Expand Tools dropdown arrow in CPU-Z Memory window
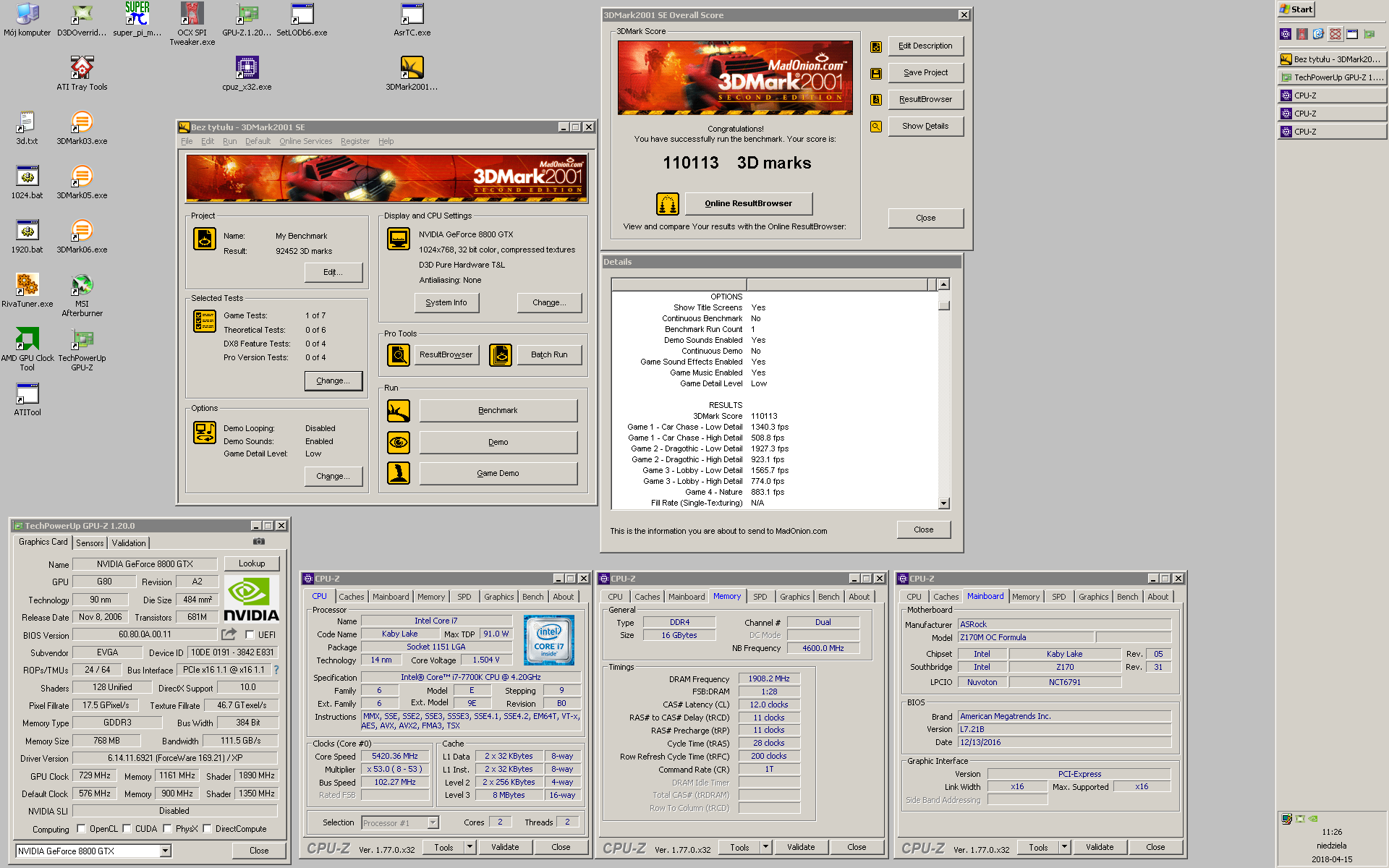Screen dimensions: 1389x868 pos(765,847)
